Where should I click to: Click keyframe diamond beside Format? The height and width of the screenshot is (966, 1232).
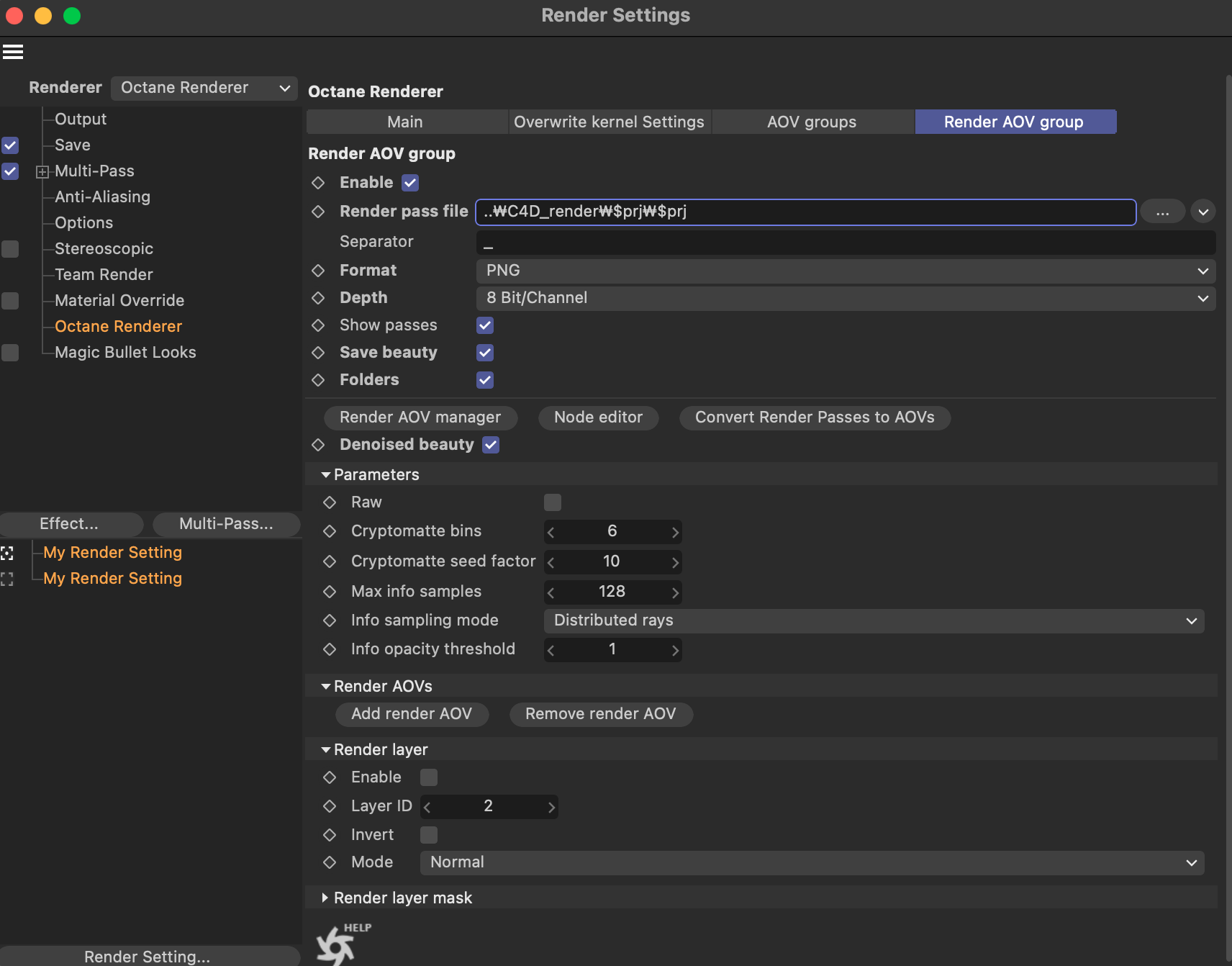point(318,271)
